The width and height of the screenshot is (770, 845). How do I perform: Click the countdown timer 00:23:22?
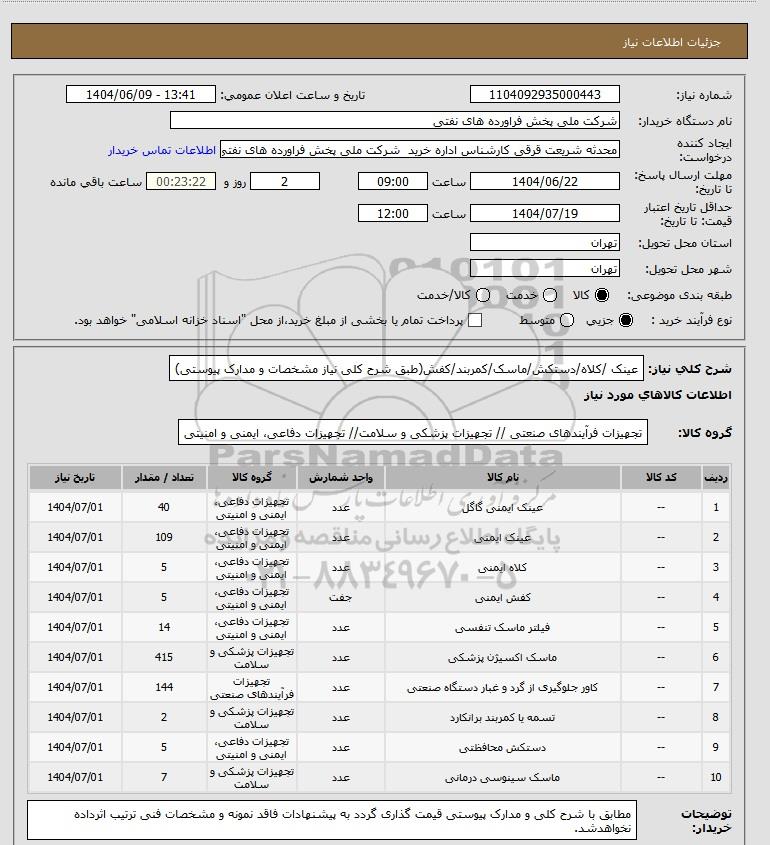[x=181, y=182]
